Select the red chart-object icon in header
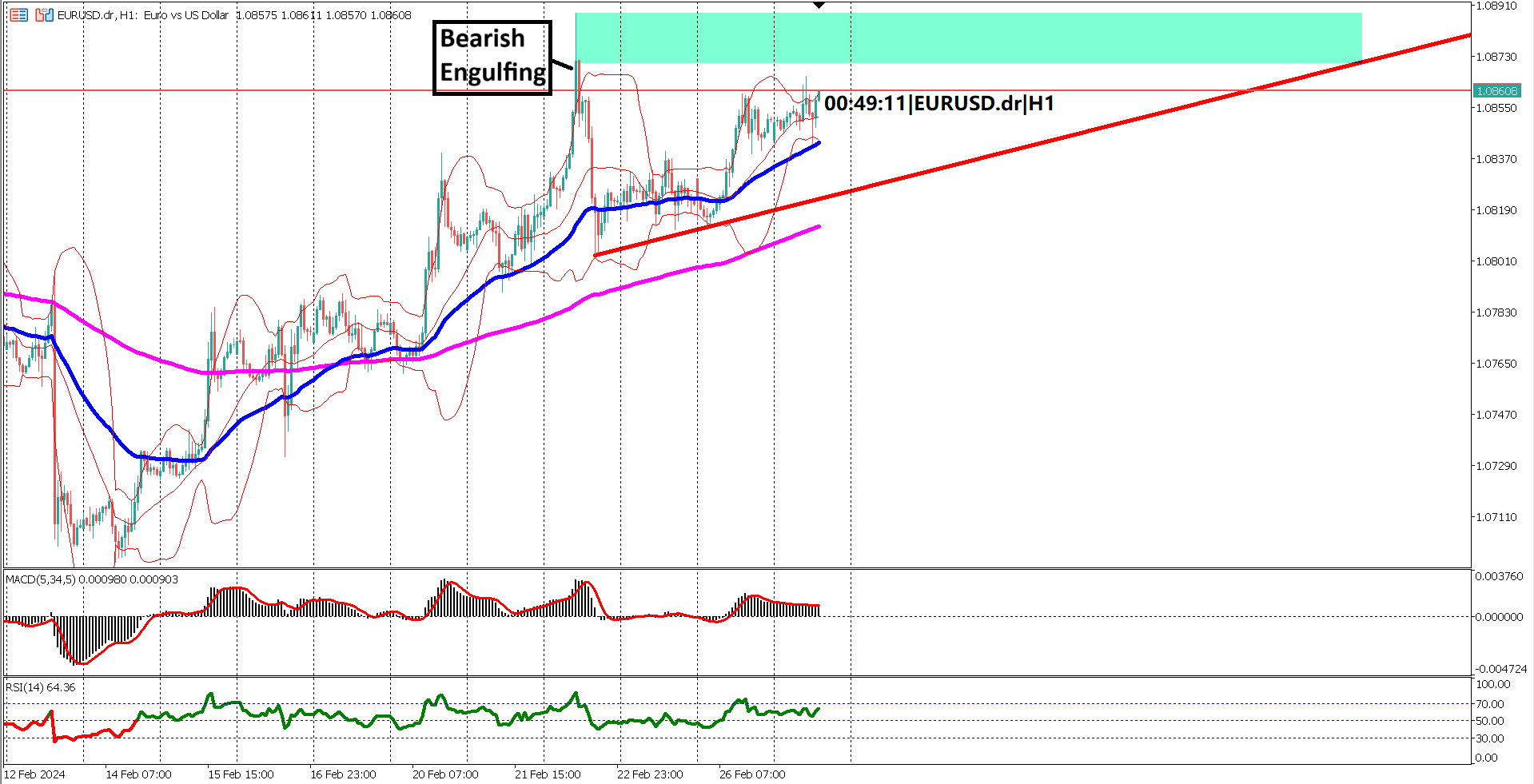 click(39, 16)
